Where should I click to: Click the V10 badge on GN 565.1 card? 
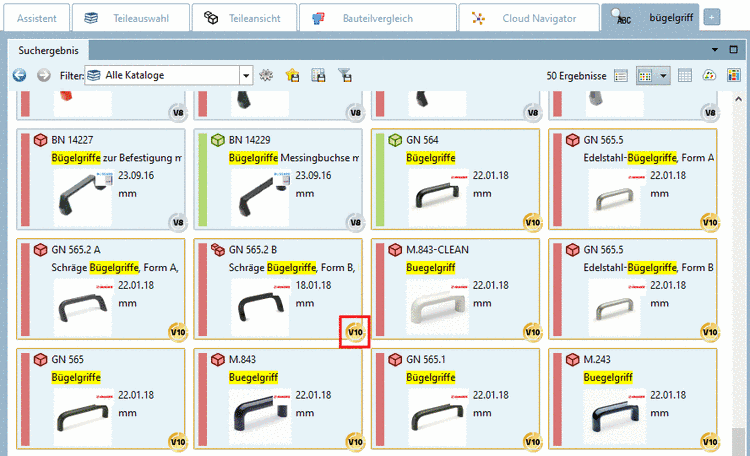[x=533, y=441]
